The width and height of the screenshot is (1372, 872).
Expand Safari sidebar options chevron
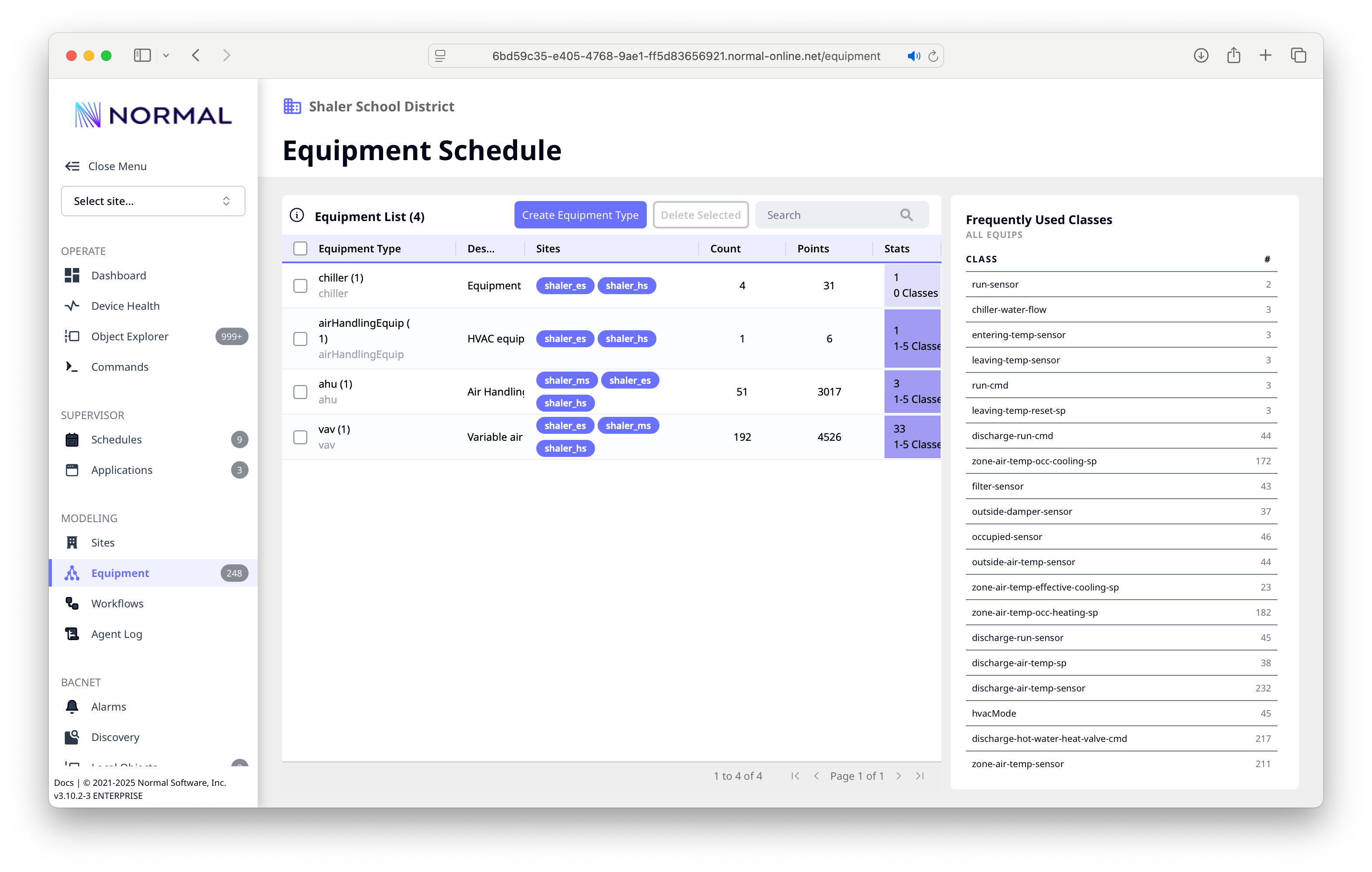pos(166,55)
